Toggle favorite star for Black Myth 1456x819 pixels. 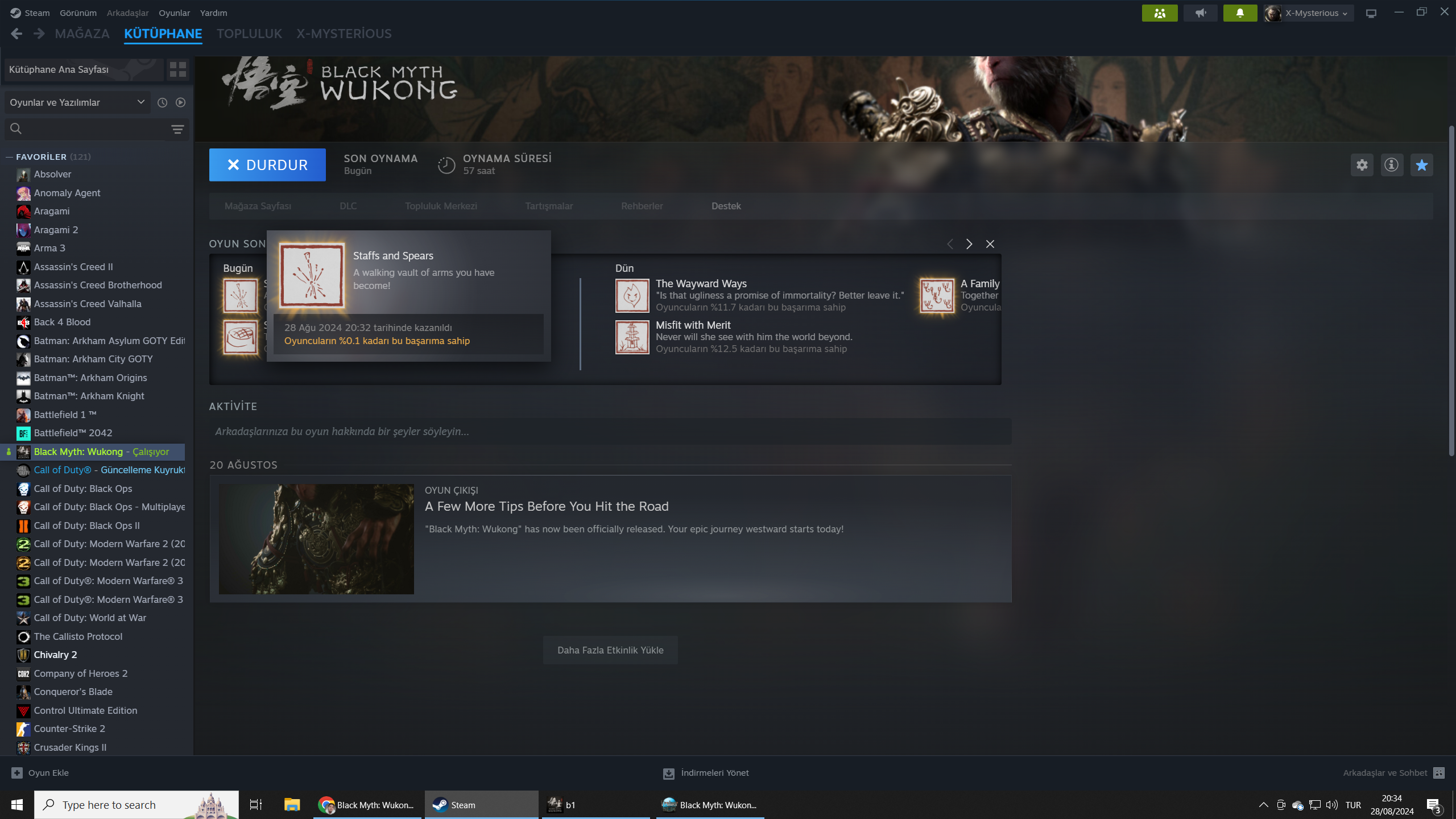[x=1422, y=165]
